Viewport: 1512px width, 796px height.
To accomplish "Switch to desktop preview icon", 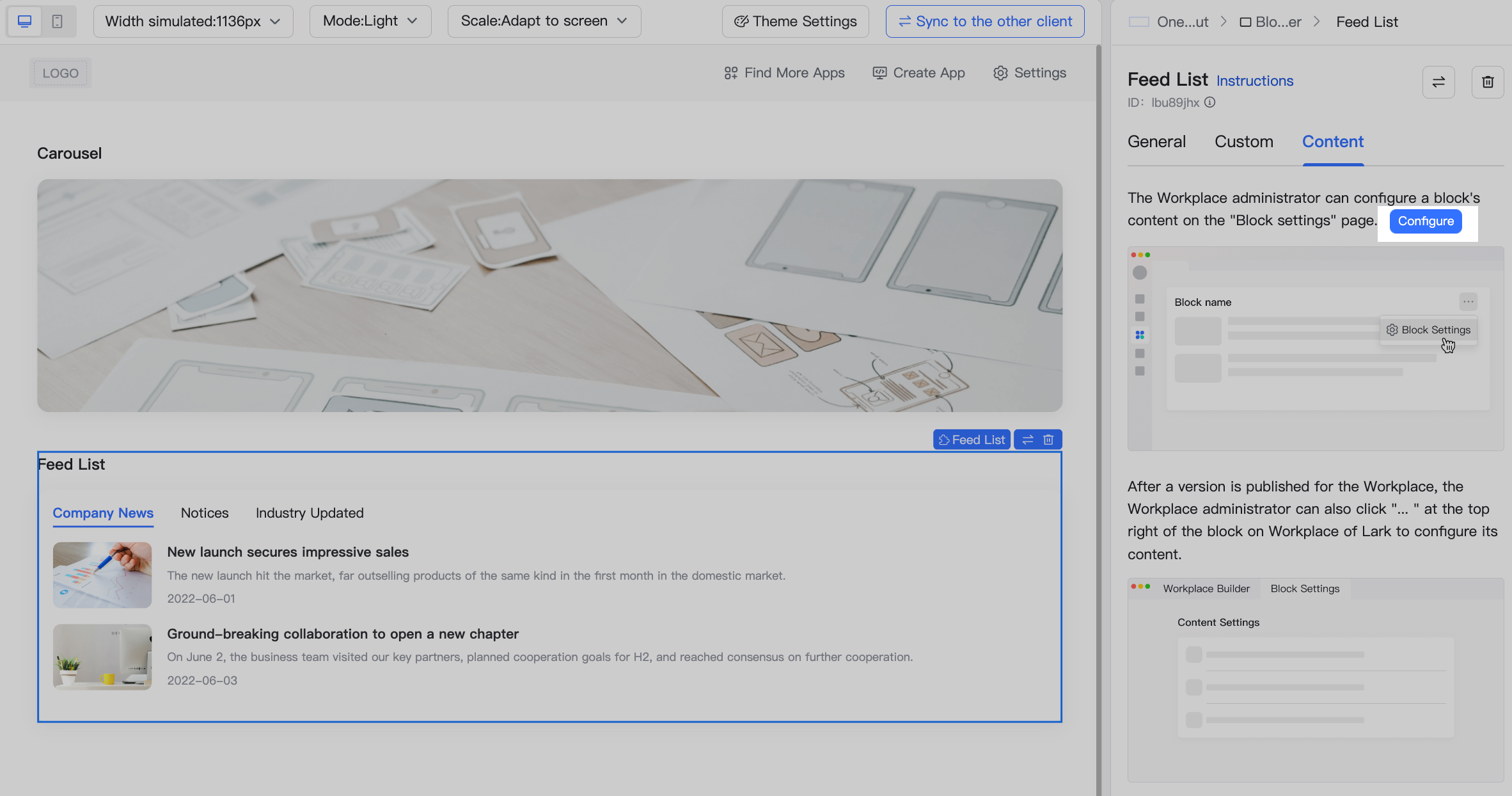I will coord(25,21).
